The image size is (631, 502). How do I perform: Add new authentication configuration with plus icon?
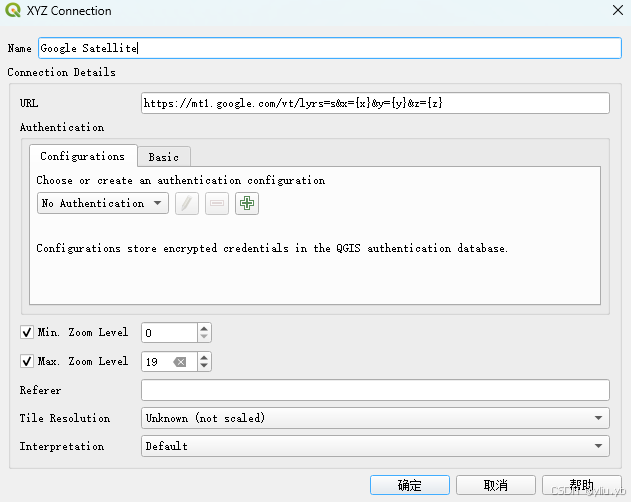click(x=247, y=203)
